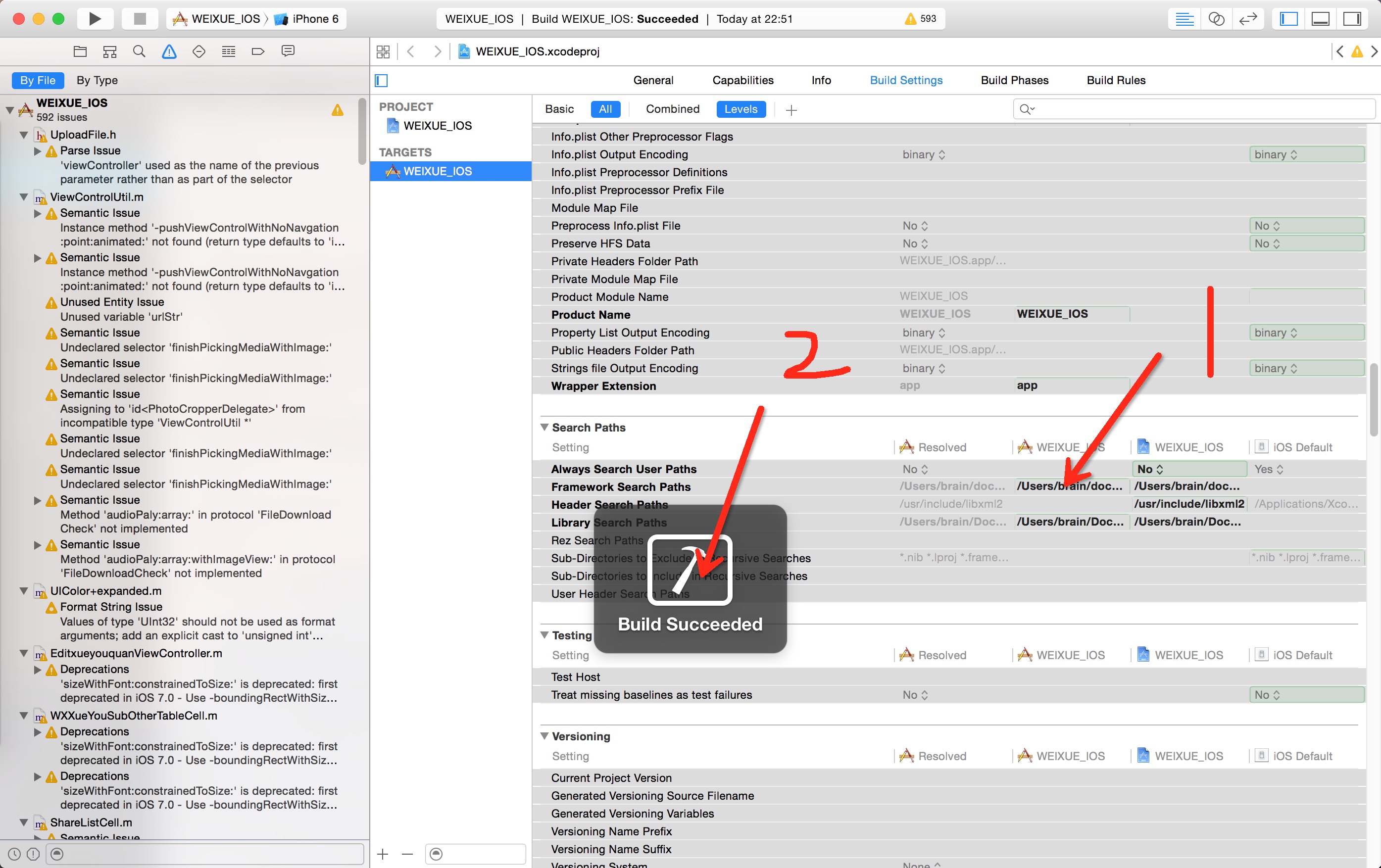Jump to previous issue arrow
Image resolution: width=1381 pixels, height=868 pixels.
(1340, 51)
